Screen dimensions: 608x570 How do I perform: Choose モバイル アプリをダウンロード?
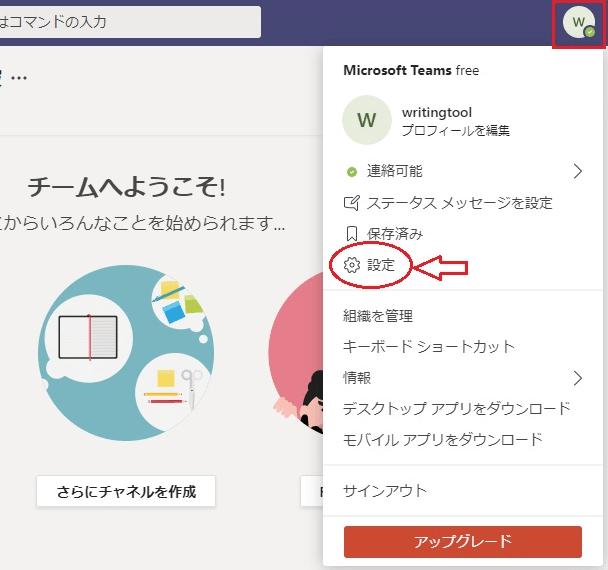pos(442,439)
